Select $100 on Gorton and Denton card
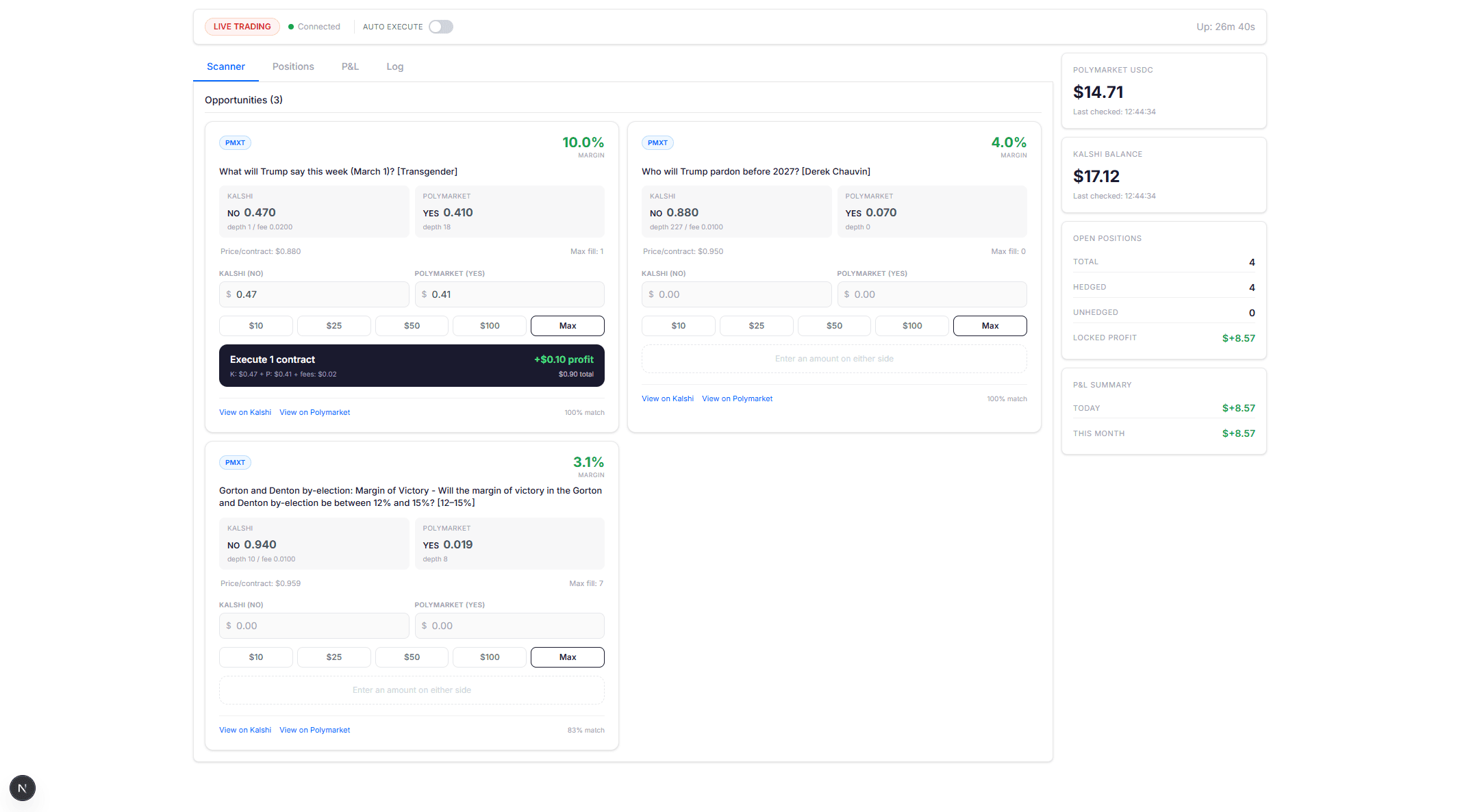This screenshot has height=812, width=1460. click(x=490, y=657)
